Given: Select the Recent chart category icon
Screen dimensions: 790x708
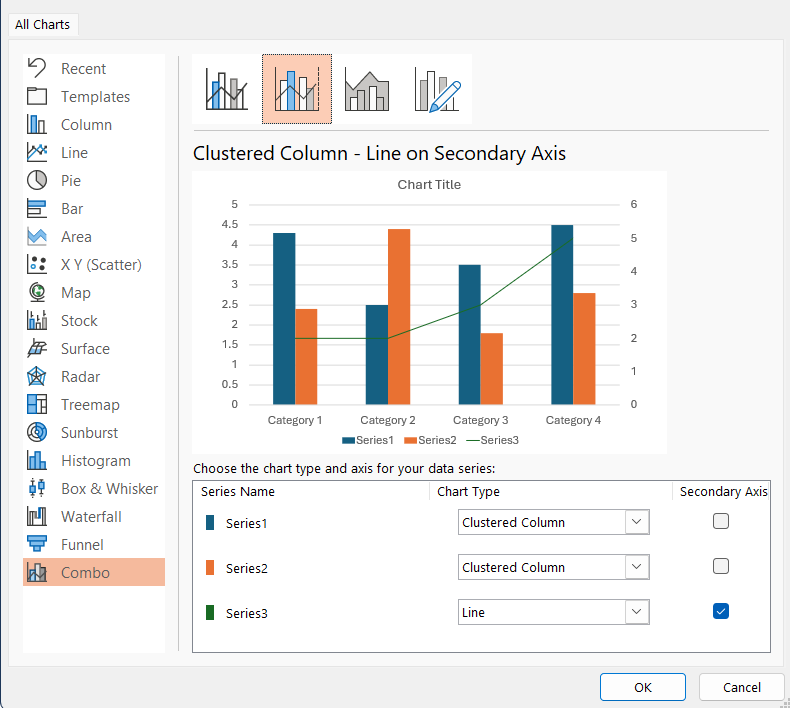Looking at the screenshot, I should coord(37,68).
